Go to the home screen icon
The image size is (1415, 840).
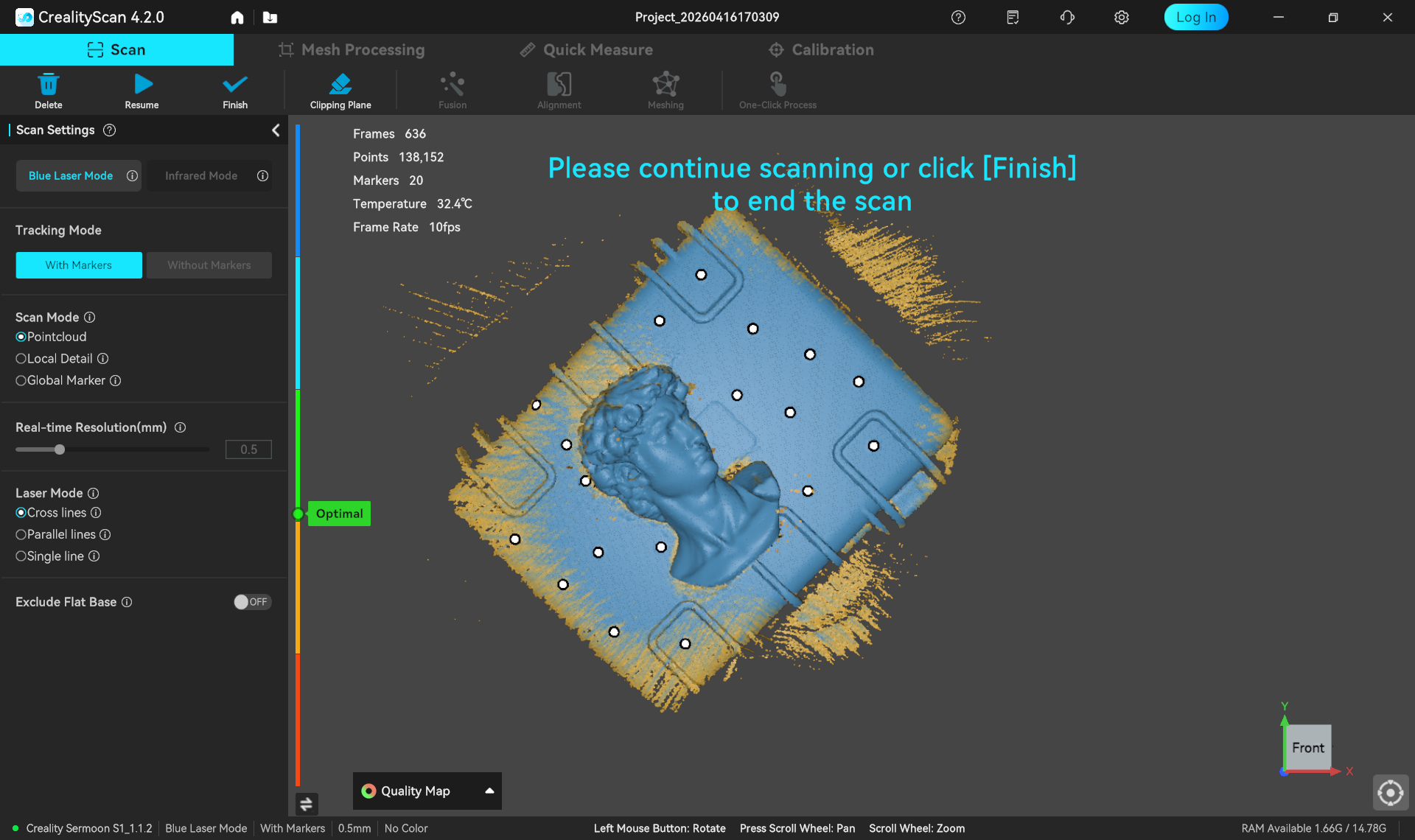point(237,18)
